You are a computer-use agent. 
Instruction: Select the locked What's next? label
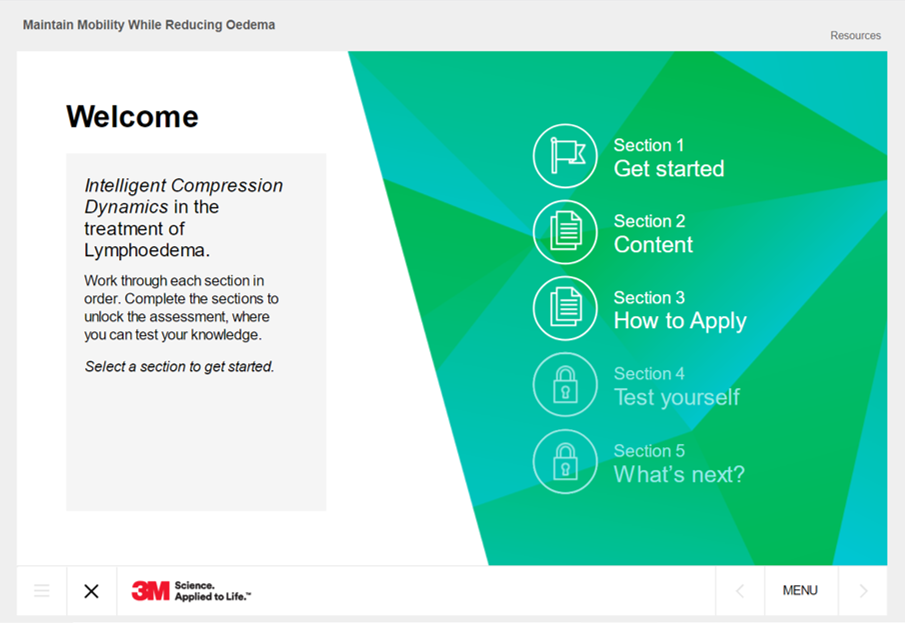tap(679, 475)
